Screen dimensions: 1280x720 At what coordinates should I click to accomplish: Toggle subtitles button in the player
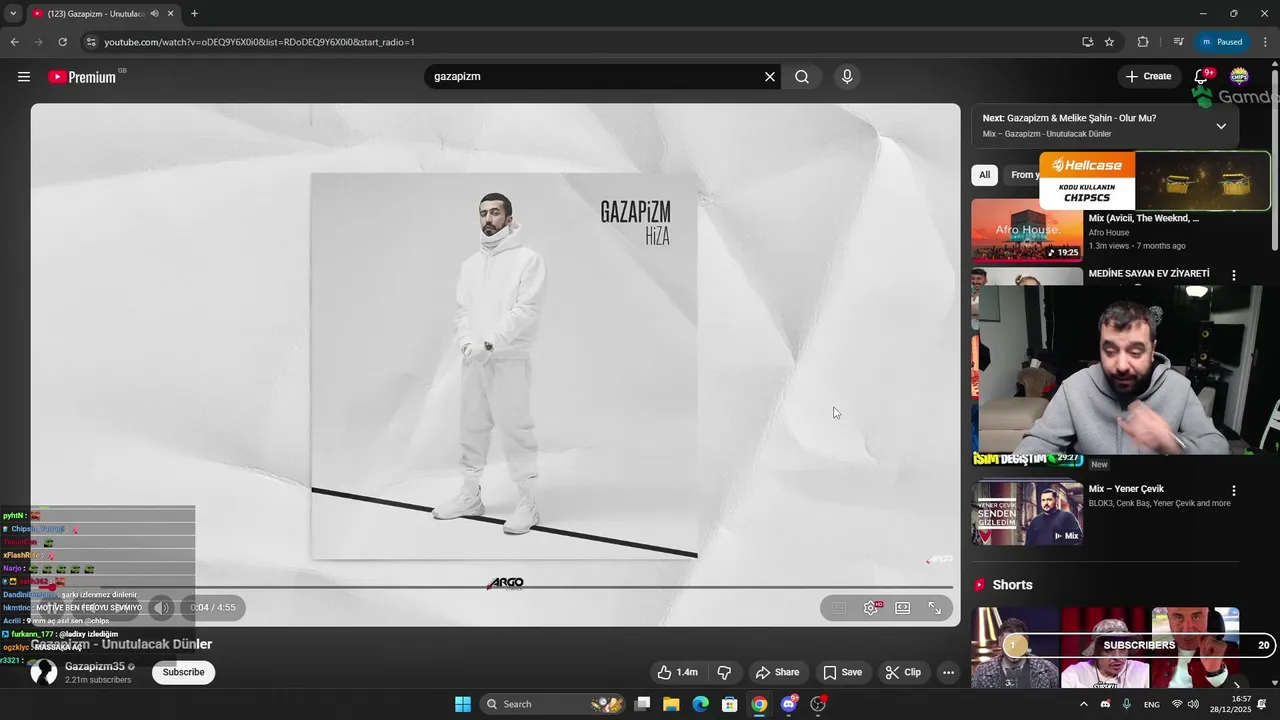click(x=839, y=608)
